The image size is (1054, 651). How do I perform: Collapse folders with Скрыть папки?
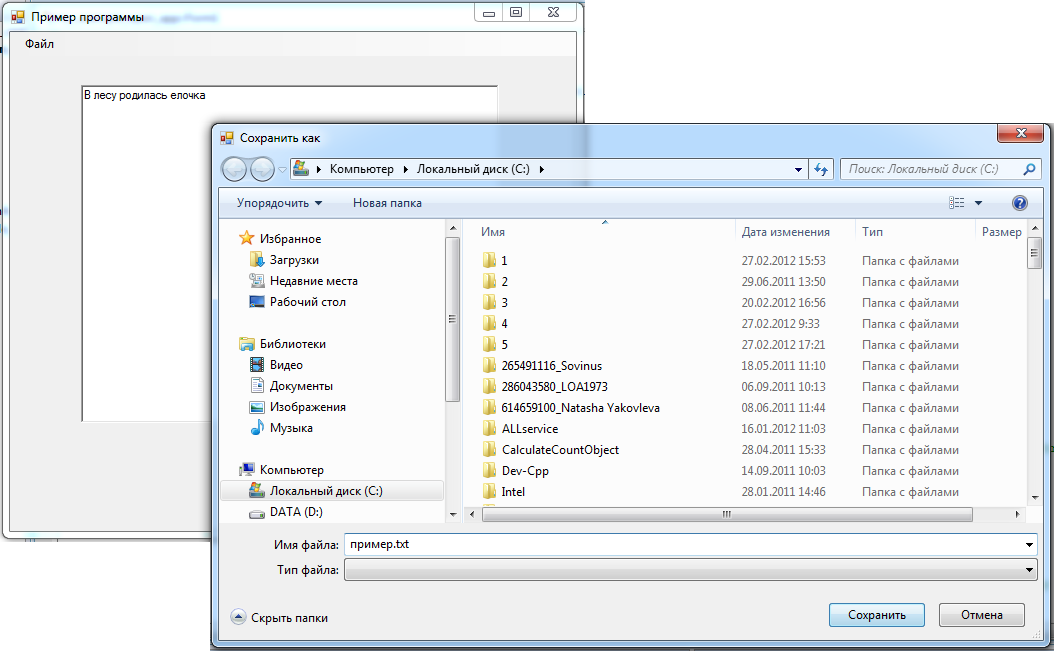pos(280,617)
